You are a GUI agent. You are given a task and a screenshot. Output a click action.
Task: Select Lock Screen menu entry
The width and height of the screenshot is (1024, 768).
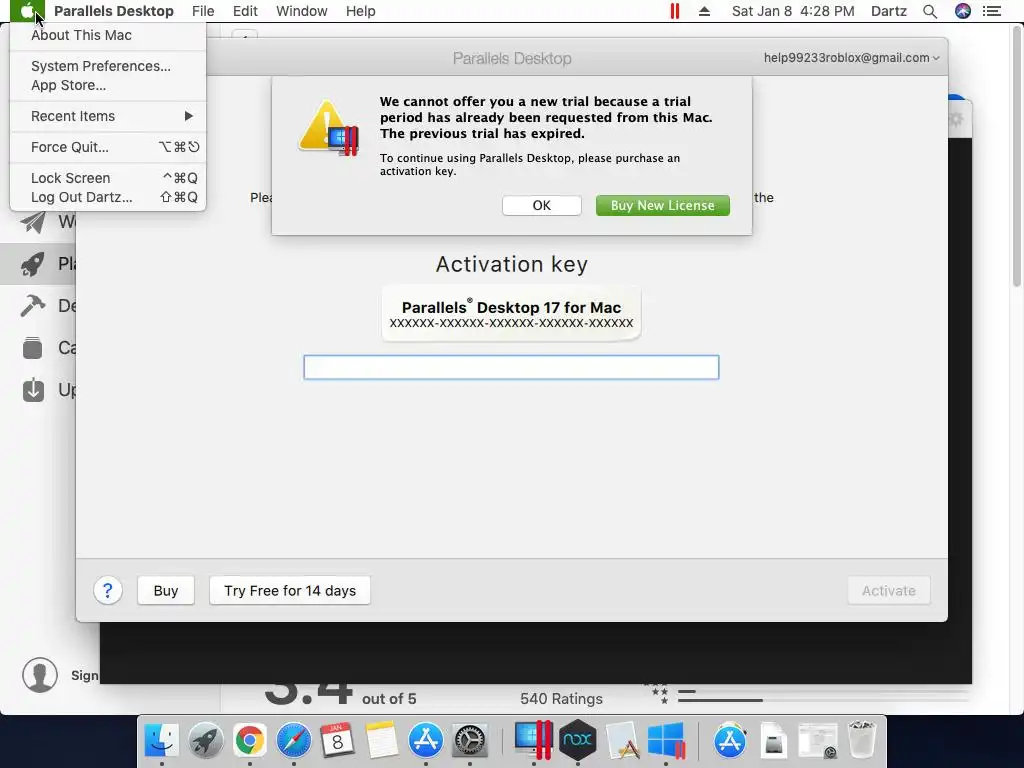pyautogui.click(x=108, y=178)
